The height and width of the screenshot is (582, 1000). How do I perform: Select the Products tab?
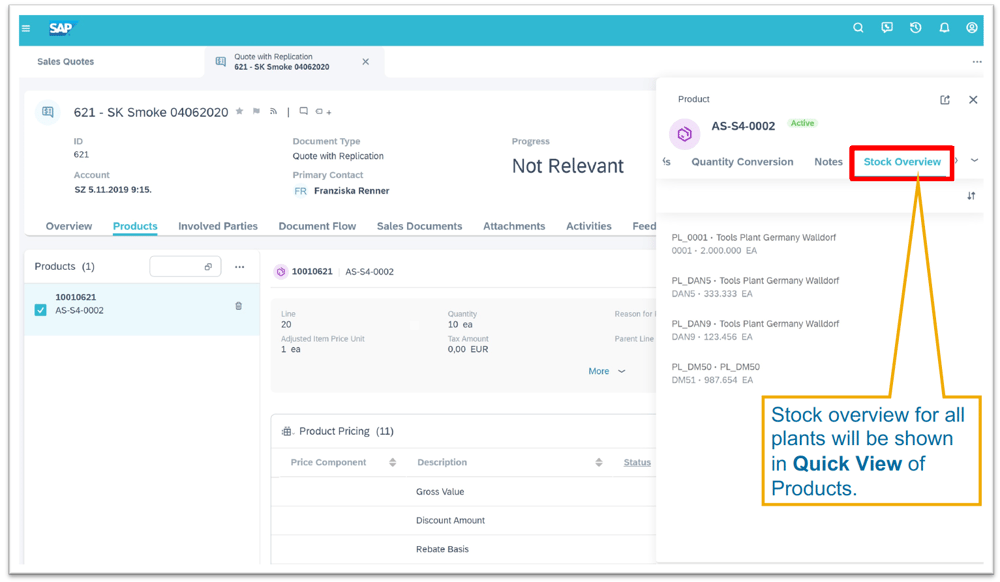(x=135, y=226)
